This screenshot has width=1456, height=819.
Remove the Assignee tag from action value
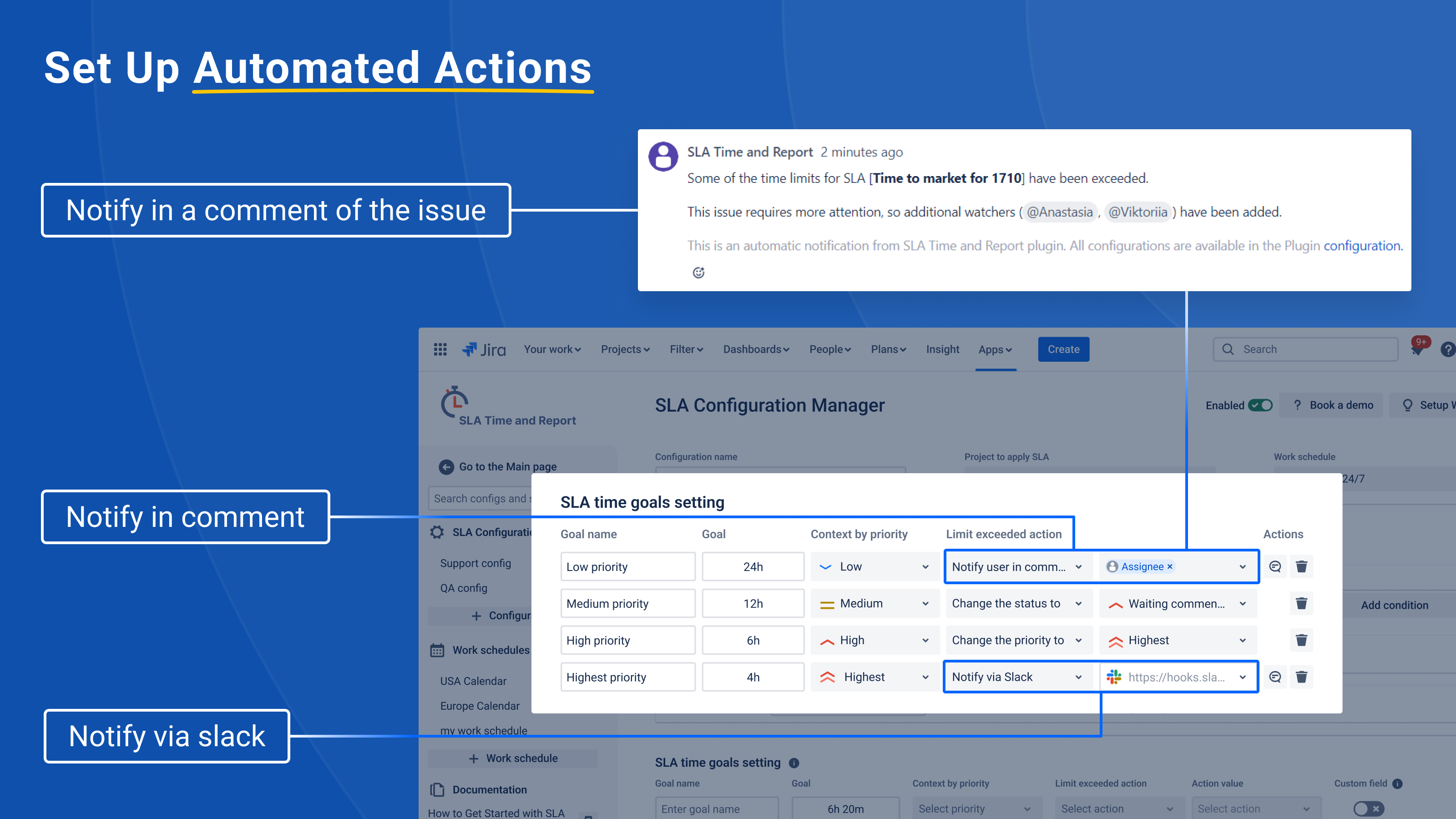[x=1169, y=566]
